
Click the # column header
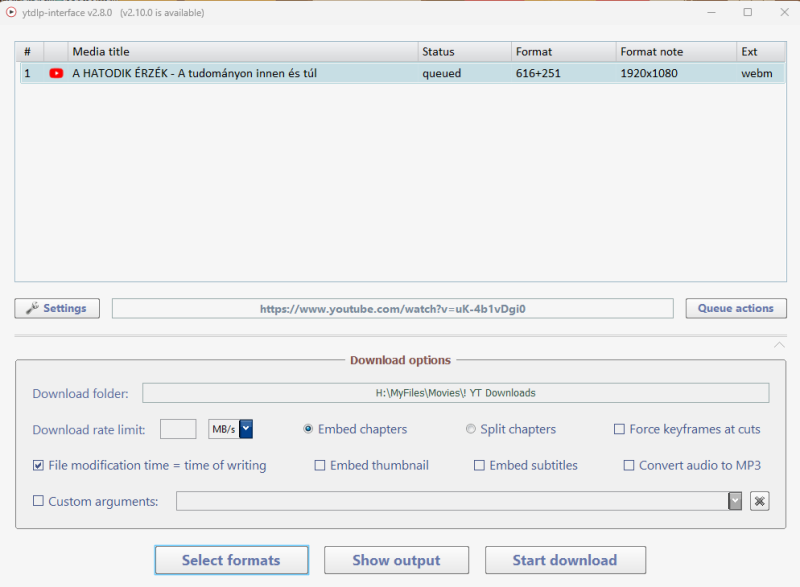30,52
